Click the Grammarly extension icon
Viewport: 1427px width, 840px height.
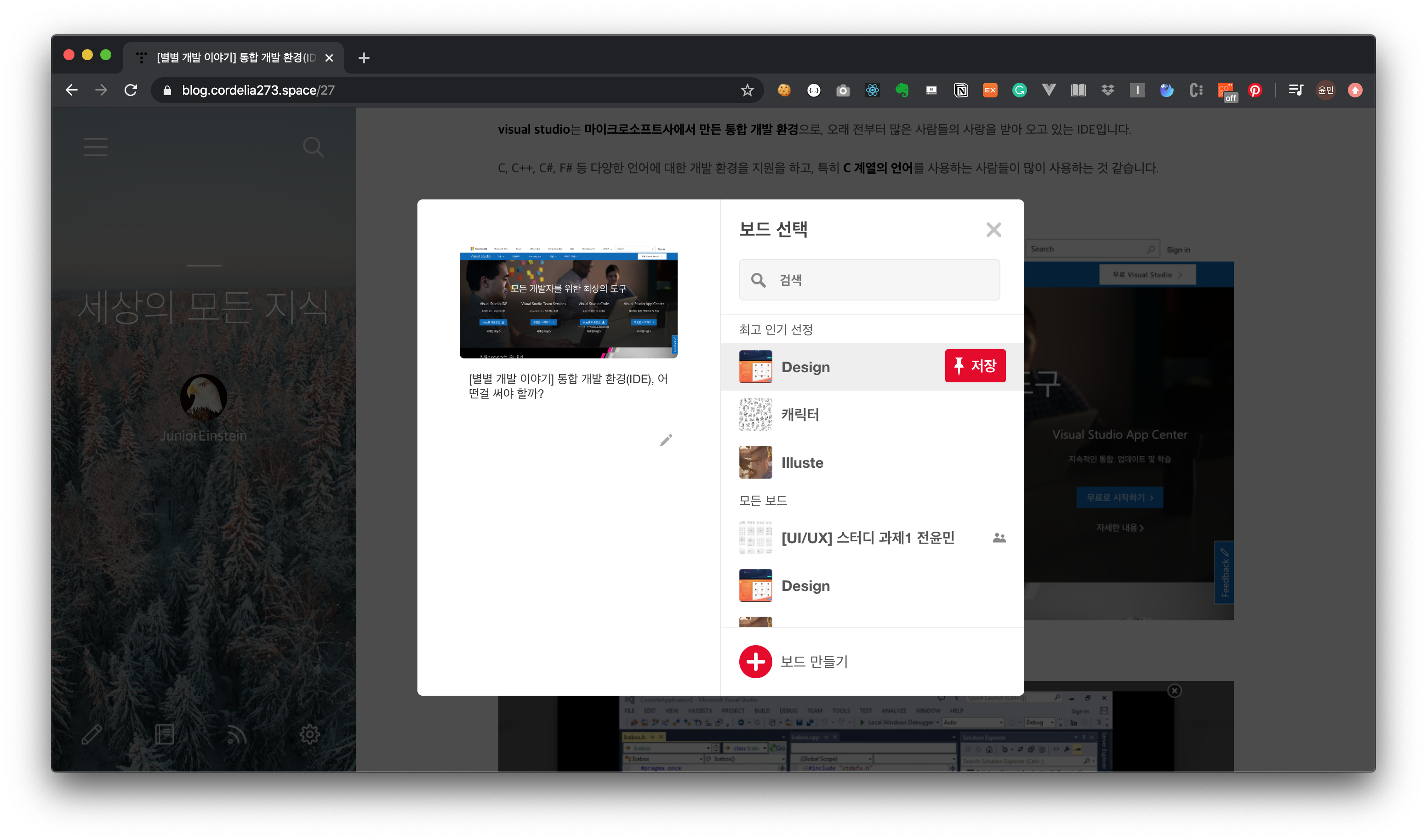(1019, 90)
